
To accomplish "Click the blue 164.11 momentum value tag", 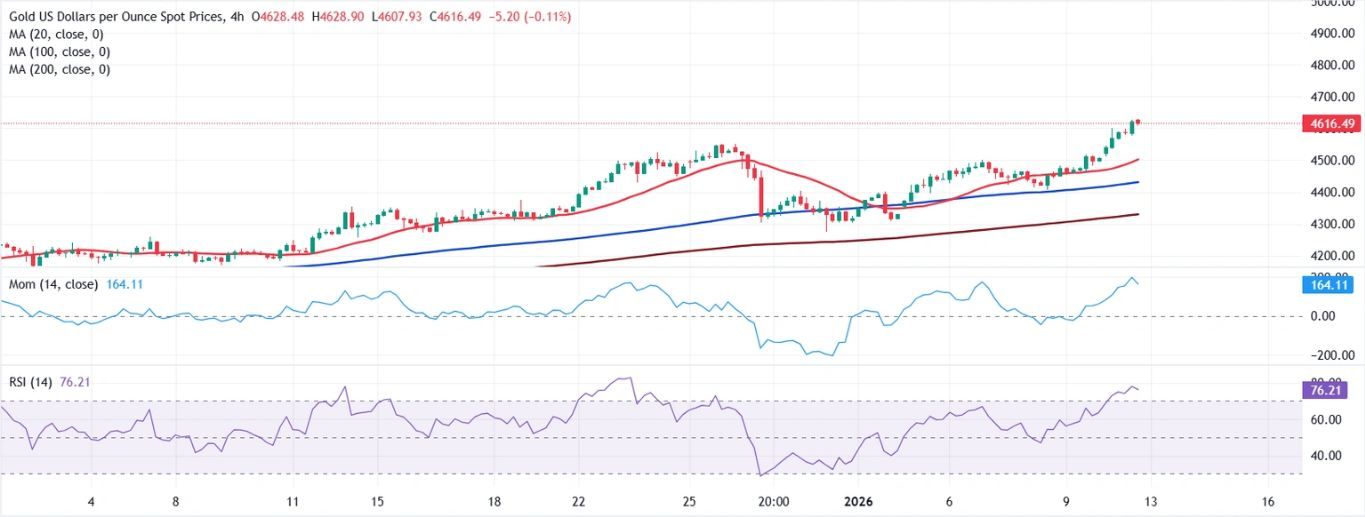I will (x=1330, y=285).
